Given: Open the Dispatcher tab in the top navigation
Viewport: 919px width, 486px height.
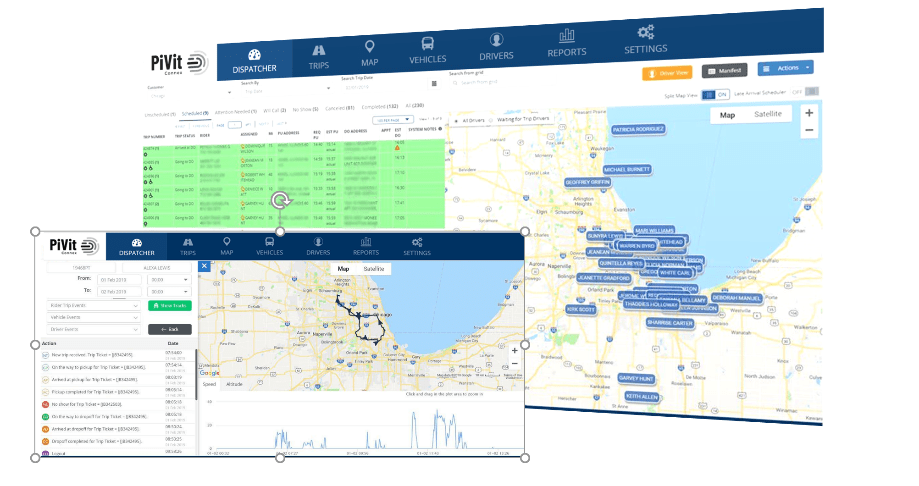Looking at the screenshot, I should [x=254, y=59].
